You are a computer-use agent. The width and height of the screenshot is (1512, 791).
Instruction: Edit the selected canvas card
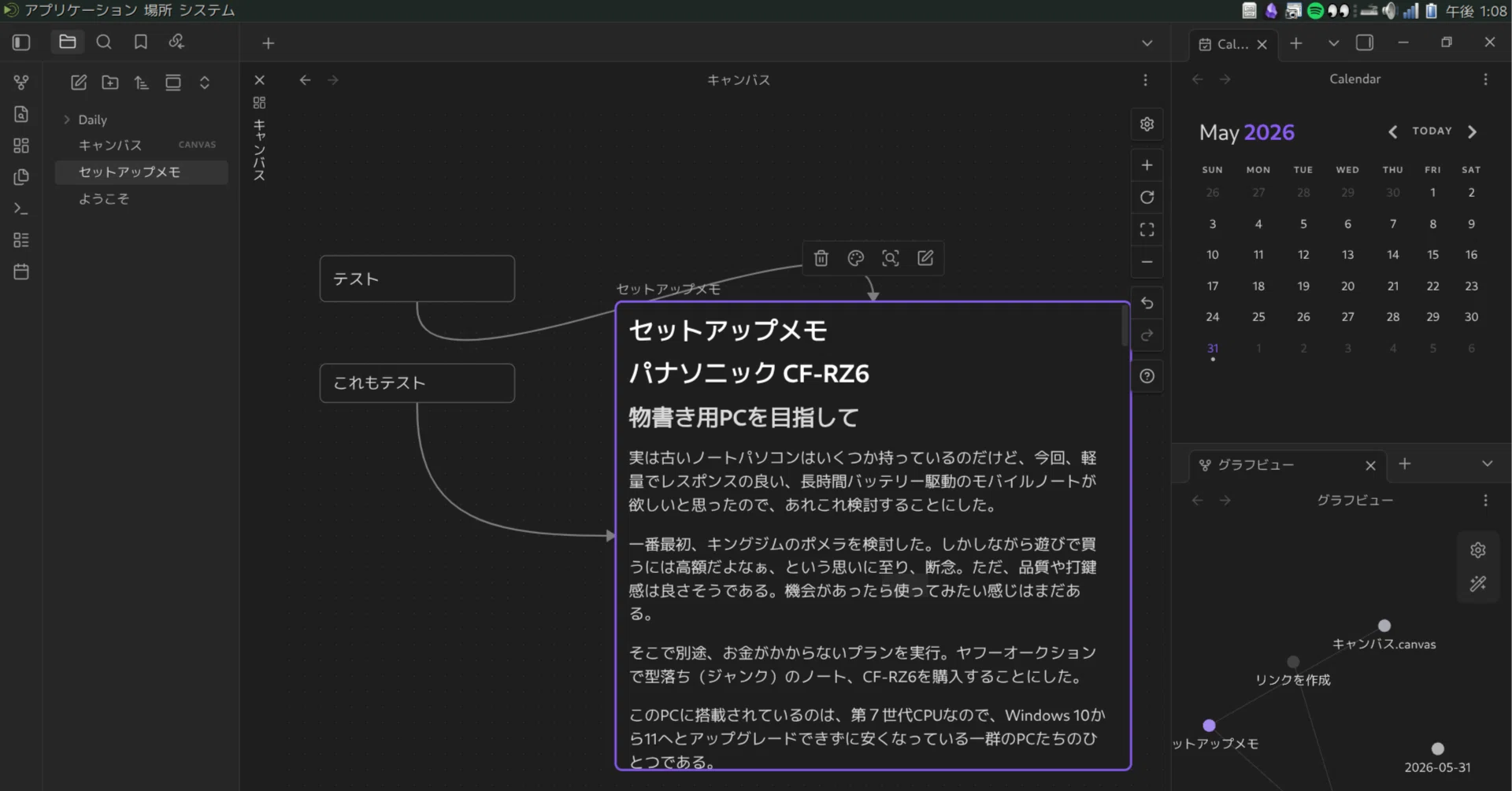point(925,258)
